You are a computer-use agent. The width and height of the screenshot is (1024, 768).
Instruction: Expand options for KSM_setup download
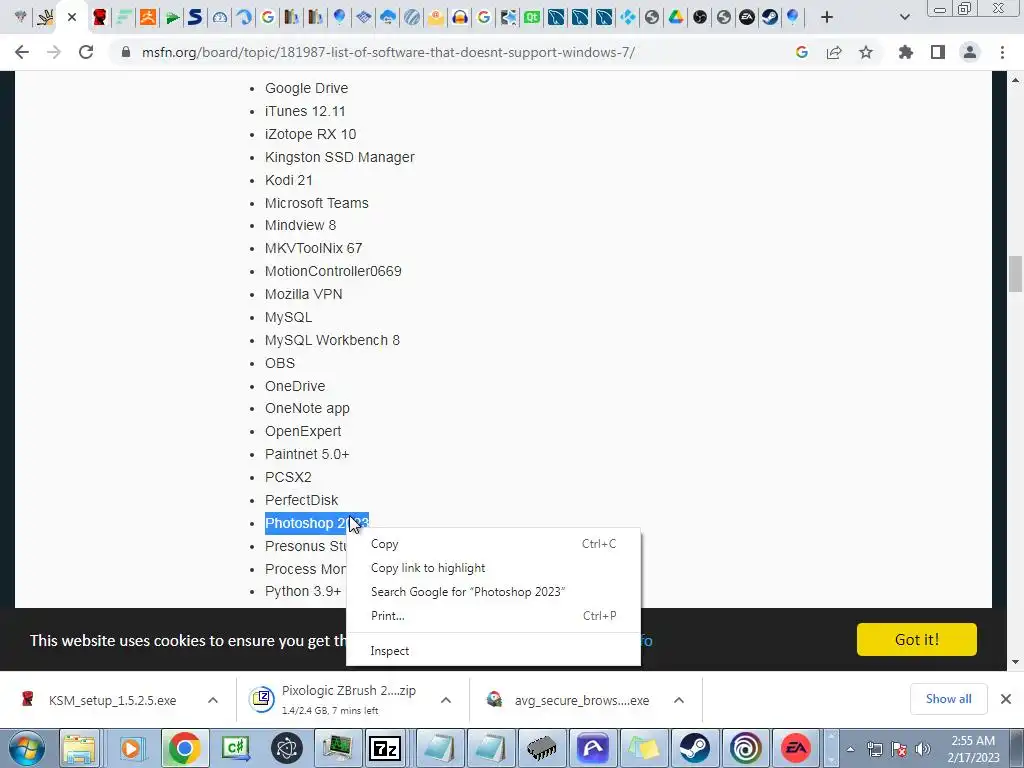pyautogui.click(x=213, y=700)
